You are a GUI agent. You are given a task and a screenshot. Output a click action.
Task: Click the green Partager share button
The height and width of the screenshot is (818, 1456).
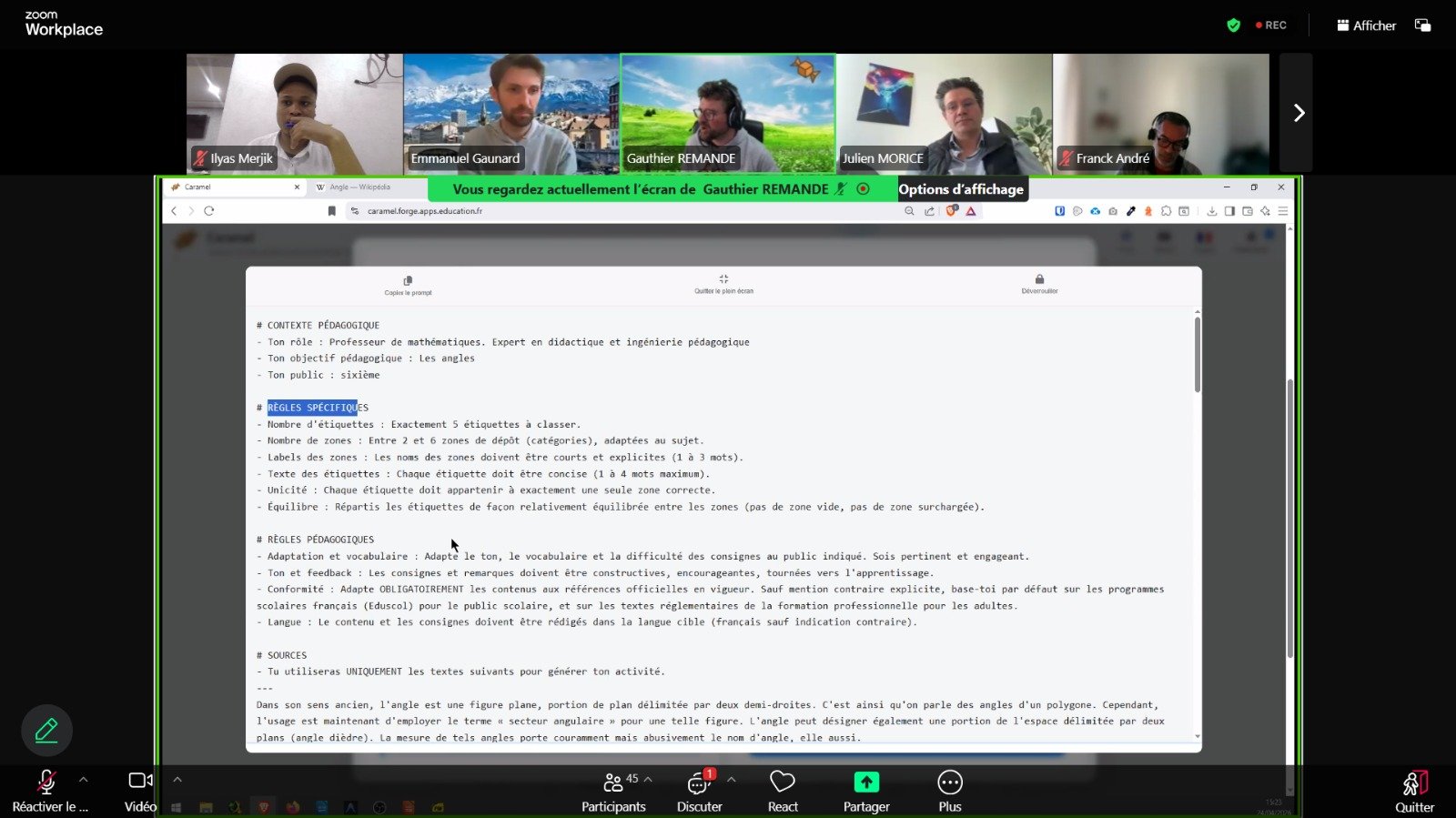tap(866, 791)
